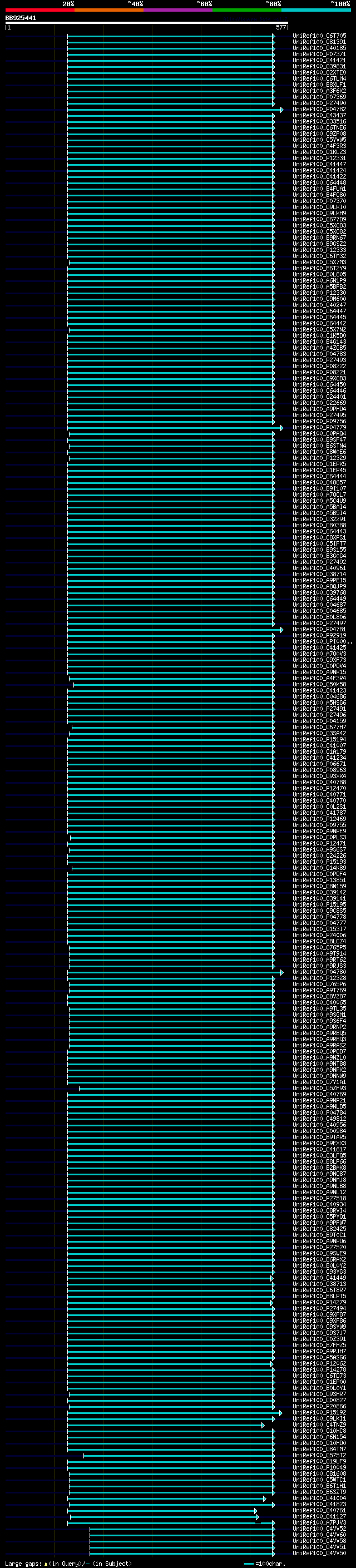Select the UniRef100_P12331 label
The height and width of the screenshot is (1568, 356).
(x=319, y=159)
